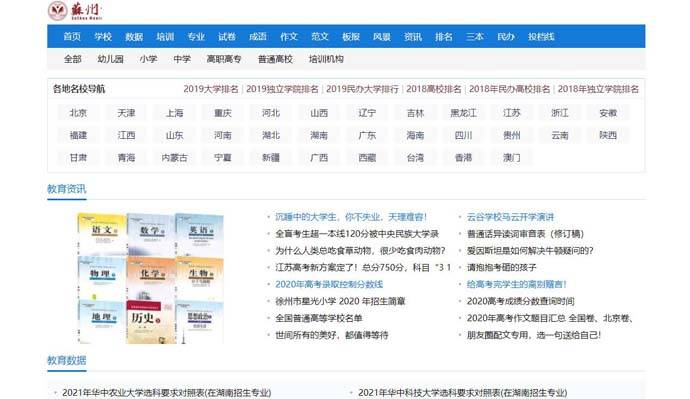The width and height of the screenshot is (690, 399).
Task: Choose the 西藏 region button
Action: click(367, 157)
